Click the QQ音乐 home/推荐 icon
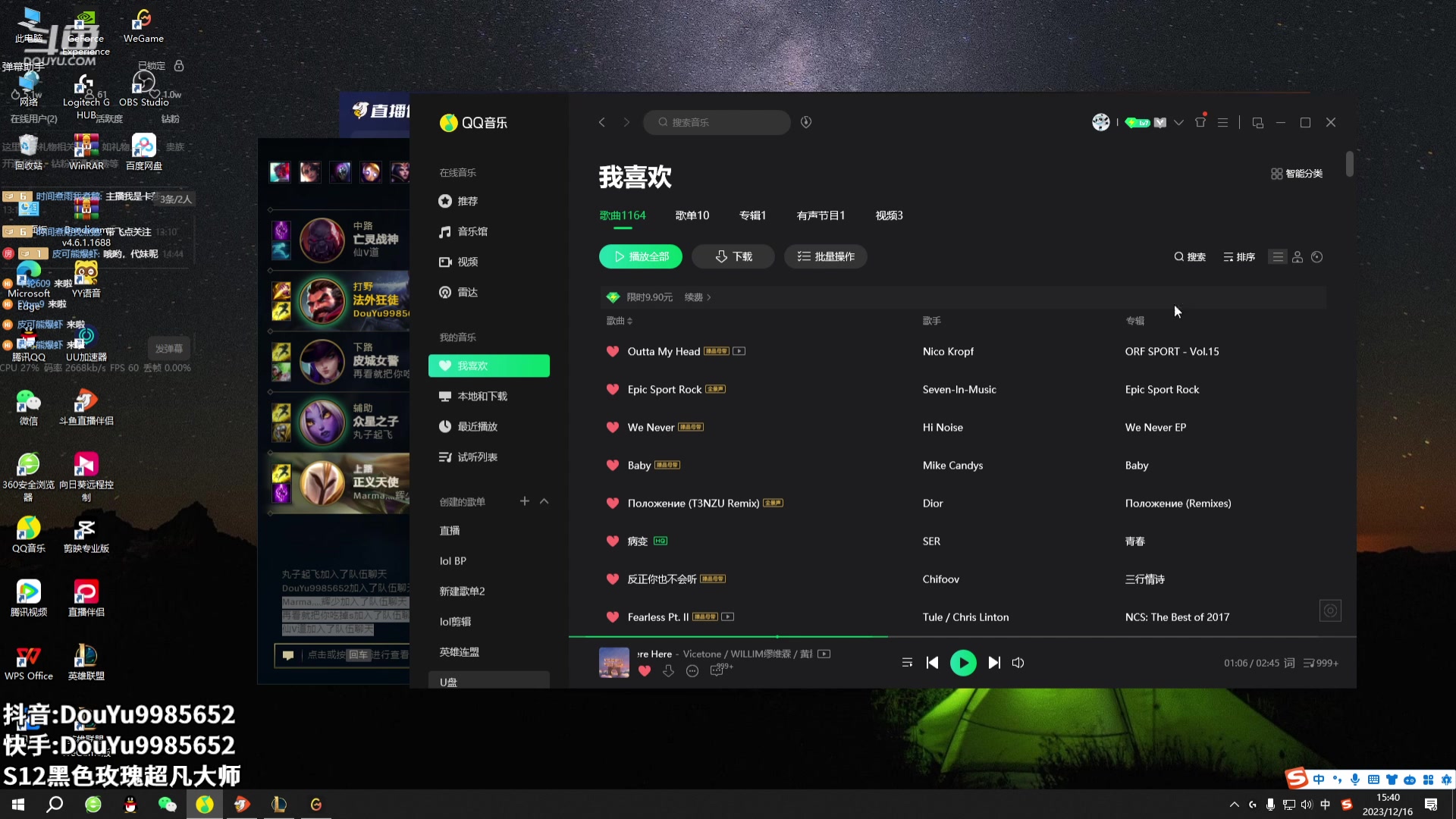 (x=446, y=200)
